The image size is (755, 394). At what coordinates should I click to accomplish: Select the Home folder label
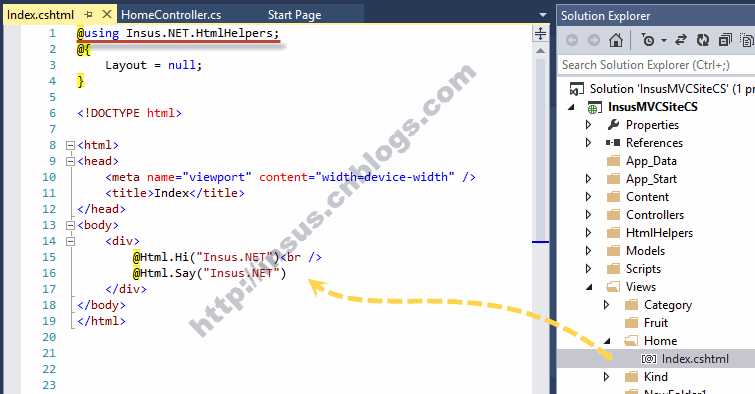pyautogui.click(x=660, y=341)
